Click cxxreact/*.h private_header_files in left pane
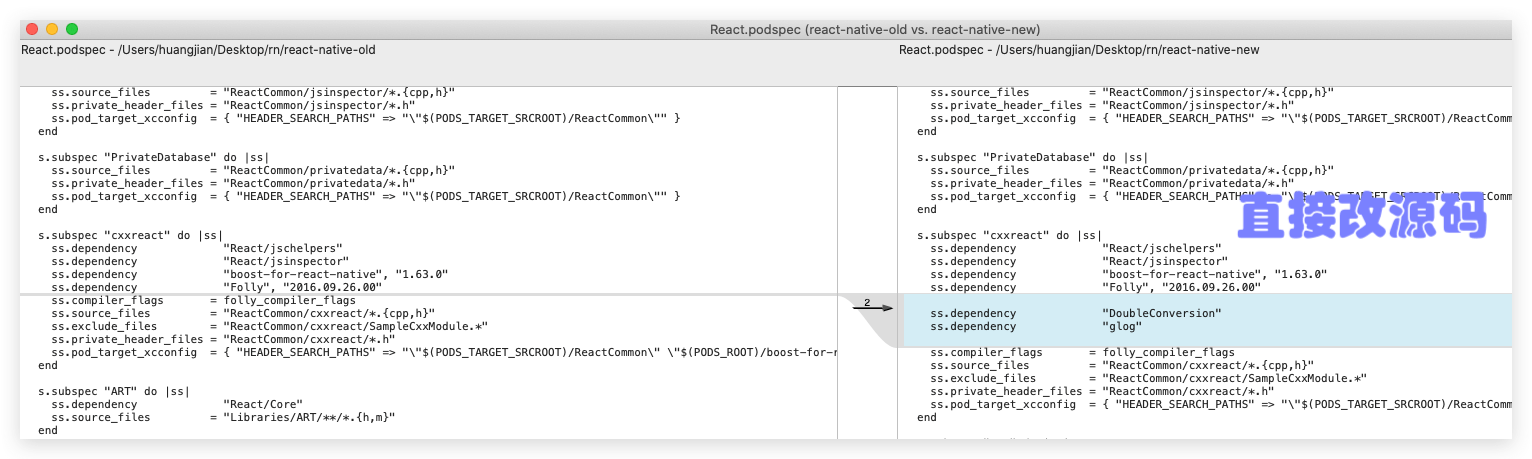The height and width of the screenshot is (459, 1532). [x=223, y=339]
